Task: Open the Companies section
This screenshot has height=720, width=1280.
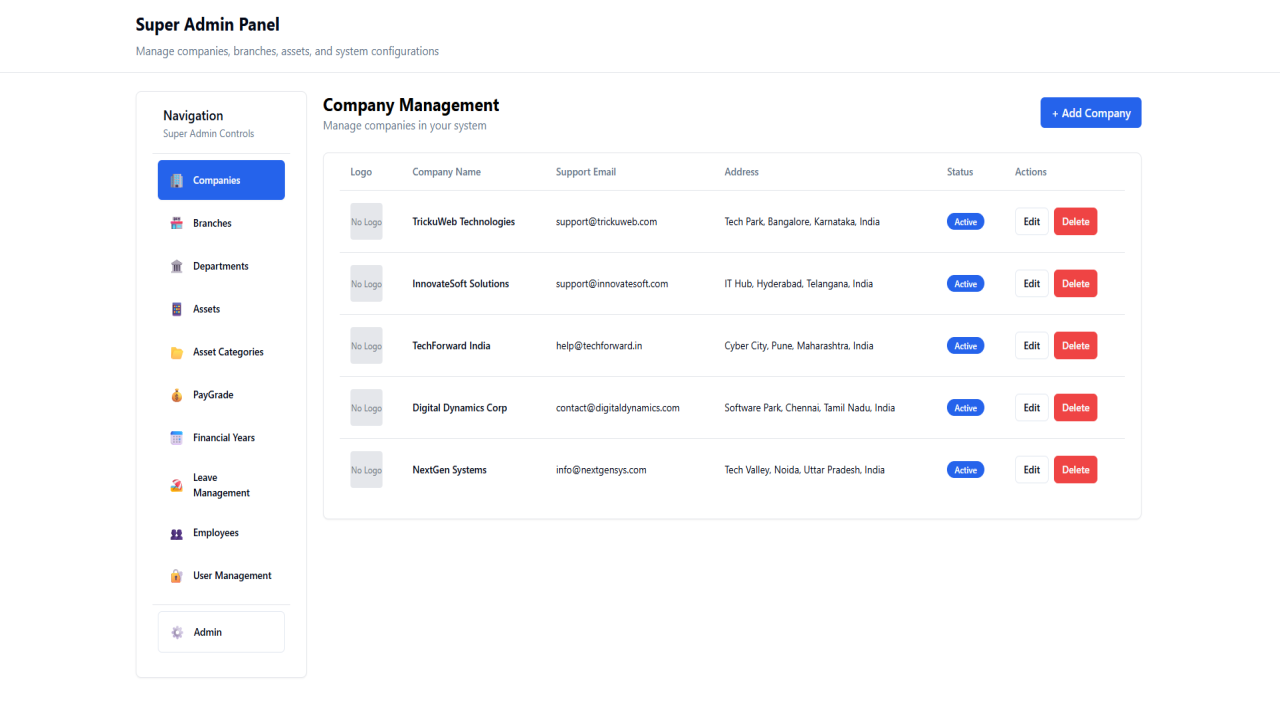Action: pyautogui.click(x=221, y=180)
